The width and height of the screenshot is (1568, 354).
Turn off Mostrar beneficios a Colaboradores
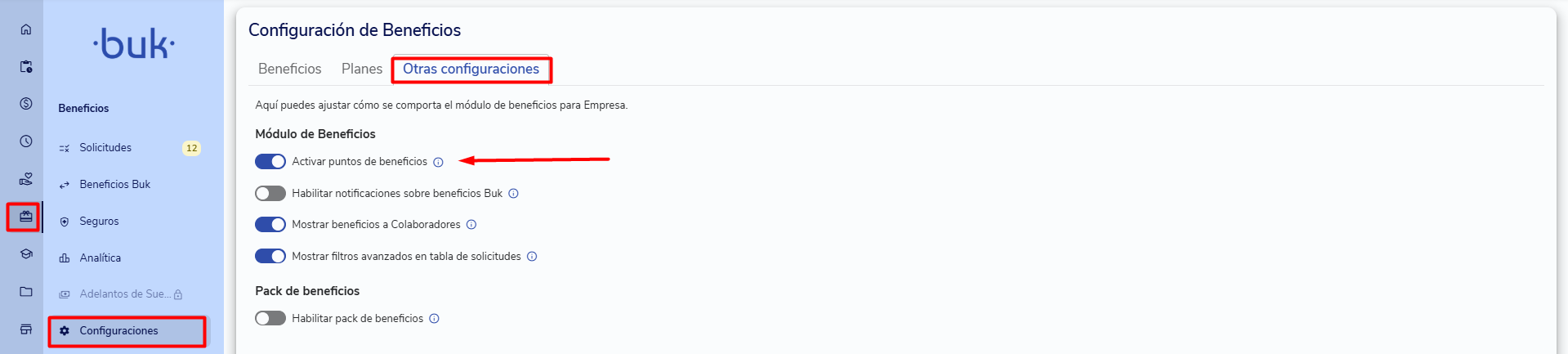(x=270, y=225)
